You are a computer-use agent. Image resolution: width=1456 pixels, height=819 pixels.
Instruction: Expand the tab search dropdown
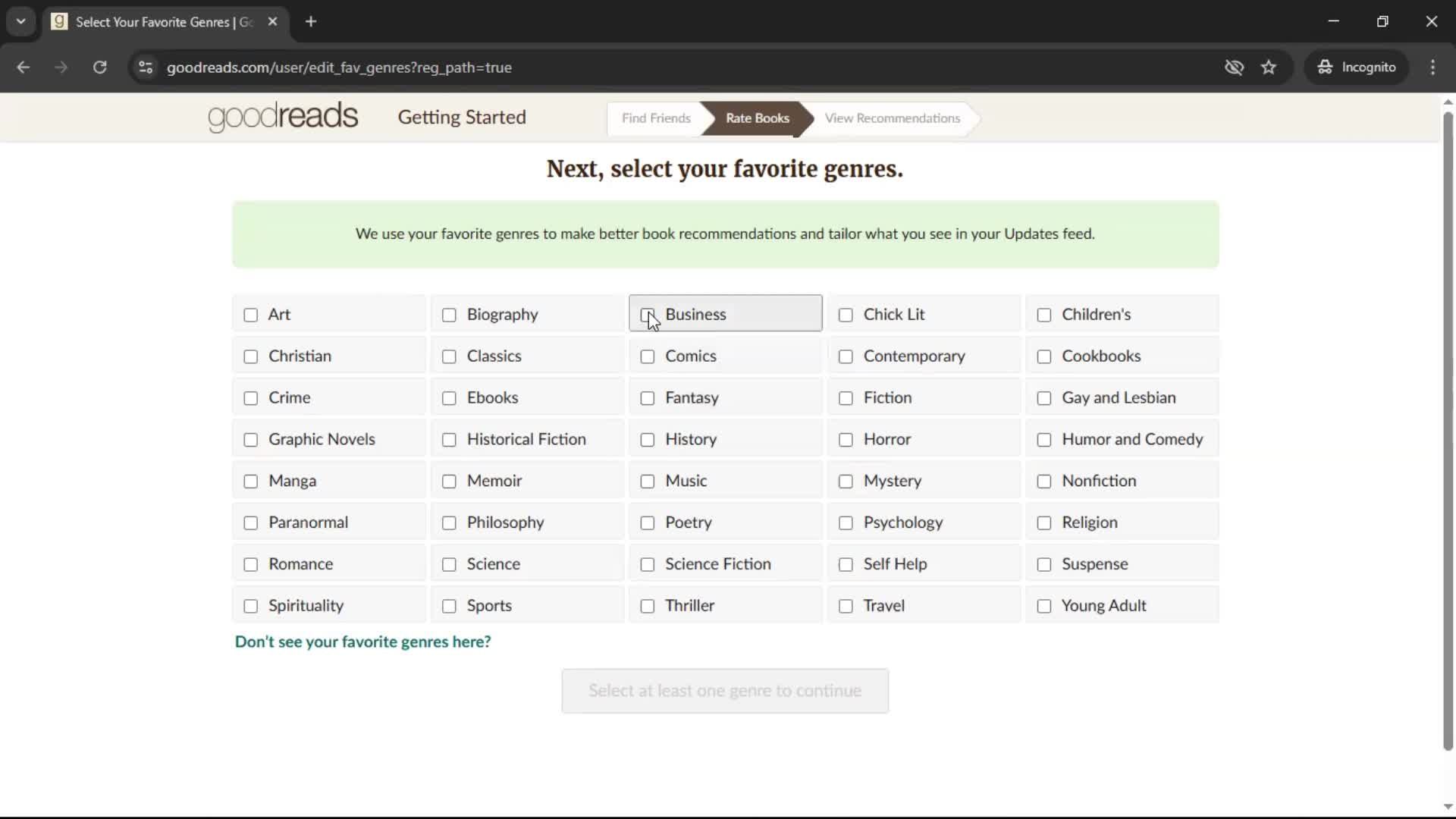tap(20, 21)
